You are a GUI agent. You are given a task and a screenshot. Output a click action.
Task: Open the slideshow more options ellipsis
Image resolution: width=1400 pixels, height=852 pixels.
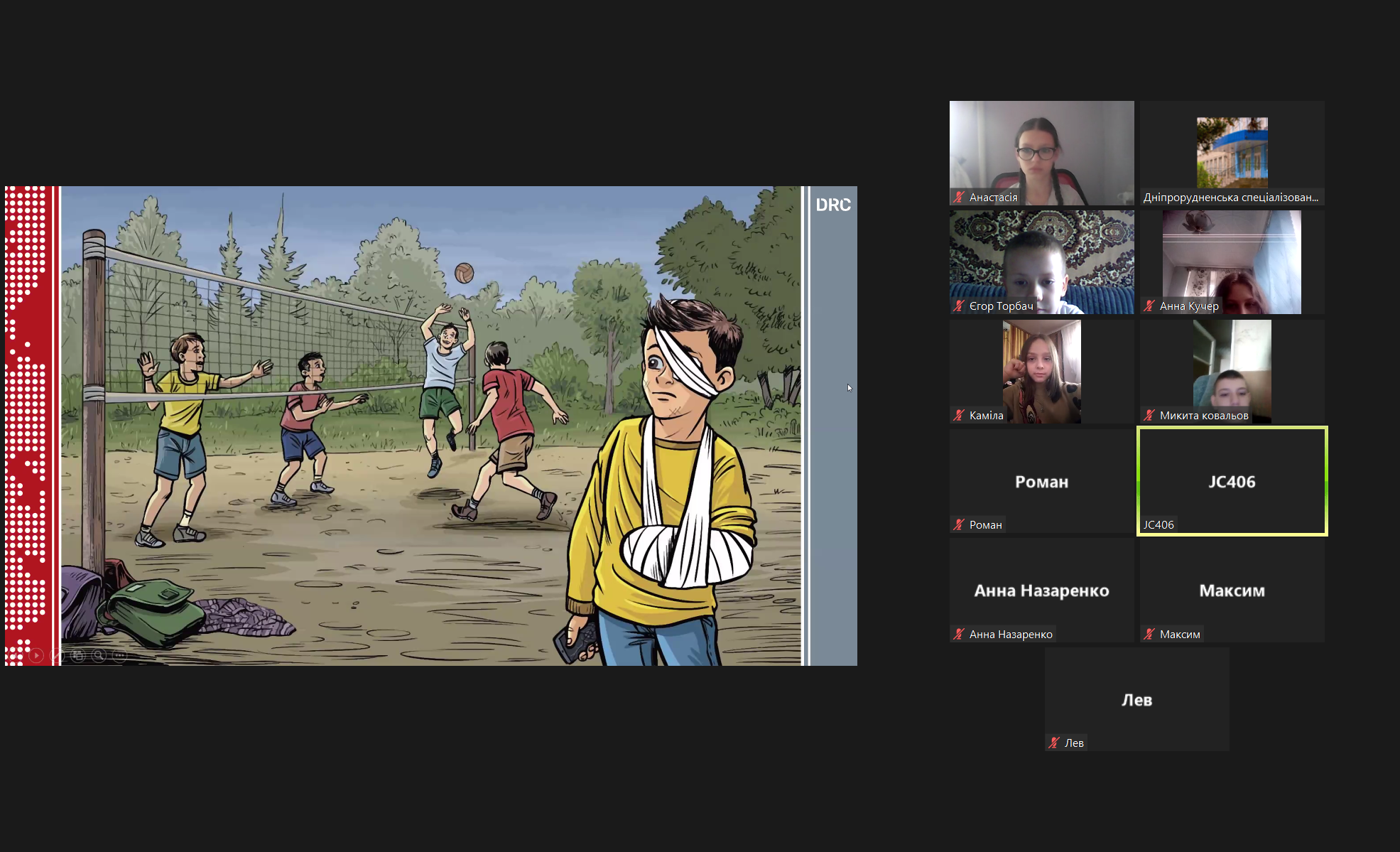(119, 655)
